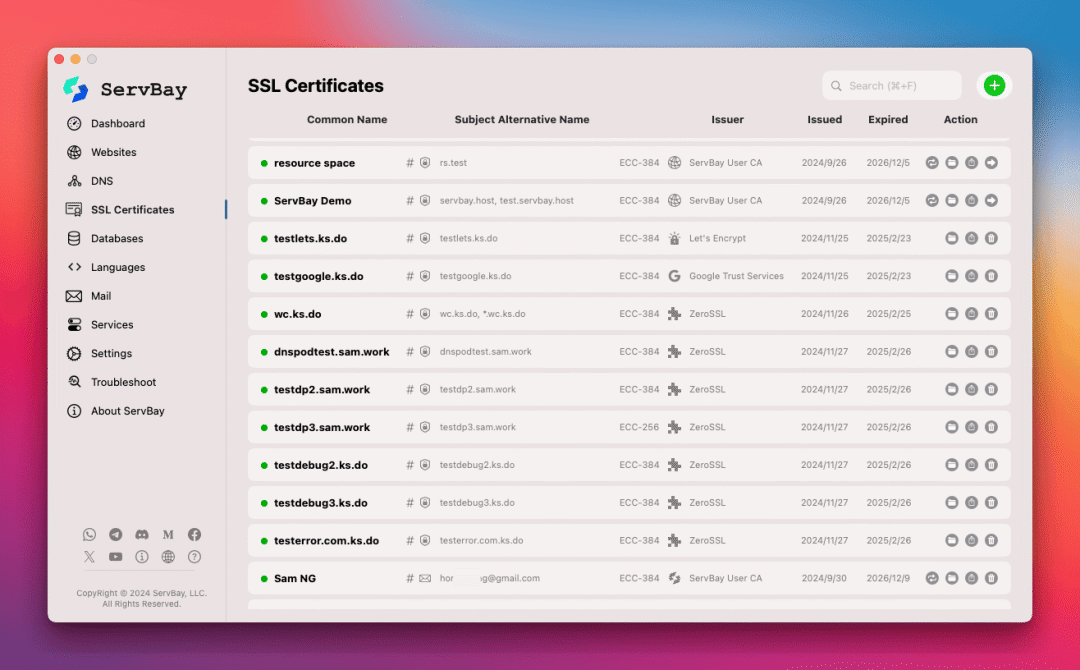Open the folder icon for the testdp2.sam.work row

pyautogui.click(x=952, y=389)
